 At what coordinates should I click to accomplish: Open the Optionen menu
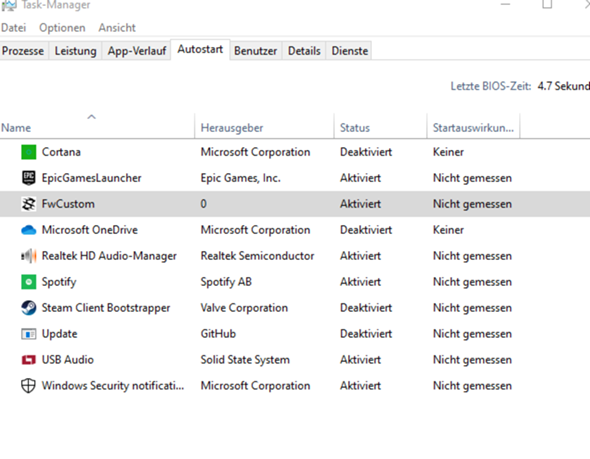click(x=62, y=28)
